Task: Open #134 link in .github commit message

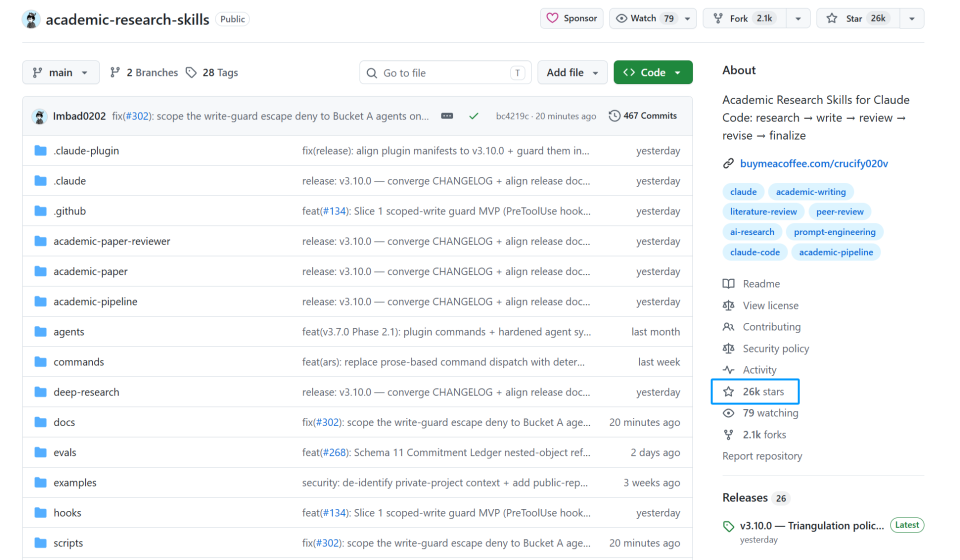Action: 334,211
